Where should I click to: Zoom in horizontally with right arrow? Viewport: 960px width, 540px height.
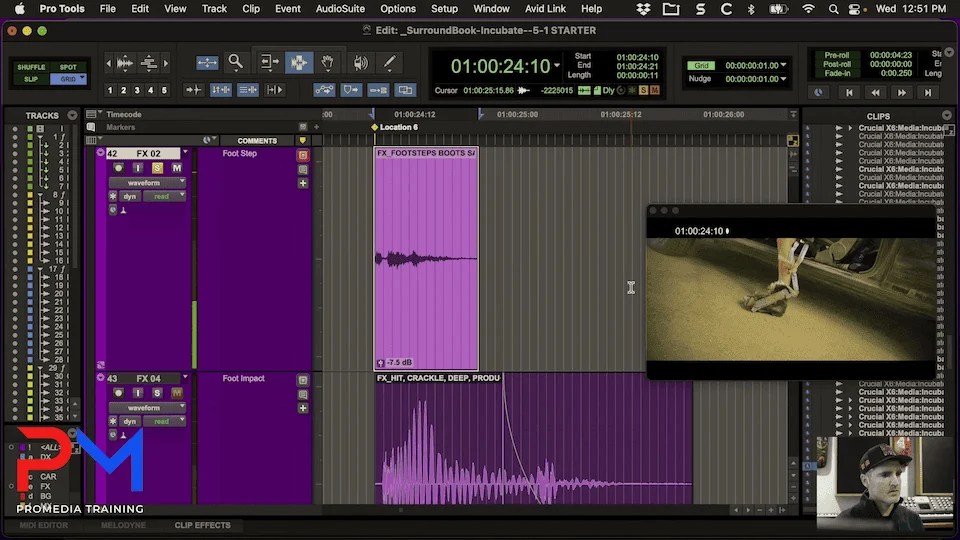pos(165,62)
